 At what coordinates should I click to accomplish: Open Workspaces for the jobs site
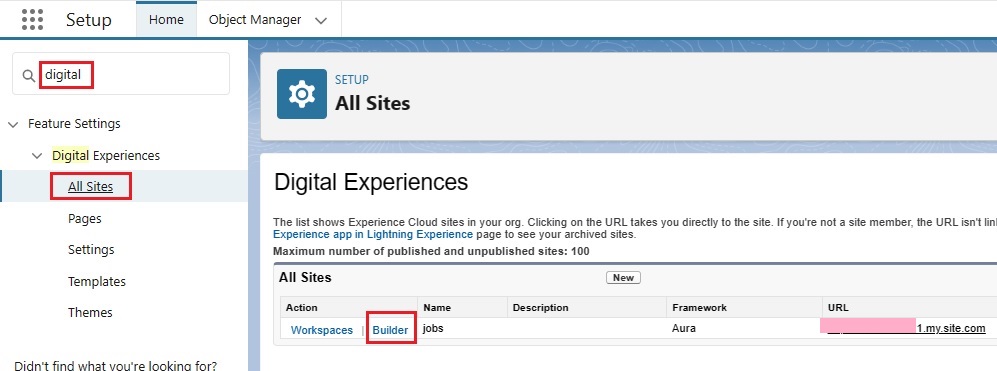click(322, 330)
